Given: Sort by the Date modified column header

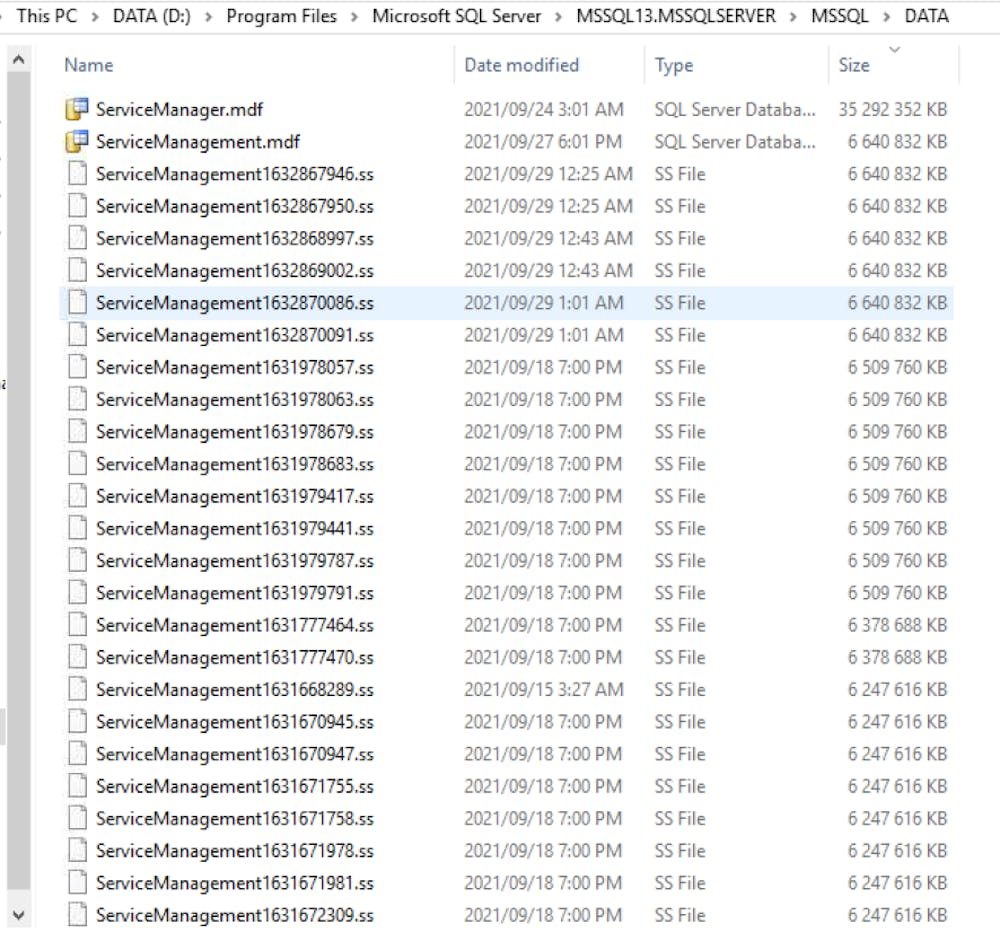Looking at the screenshot, I should tap(519, 64).
